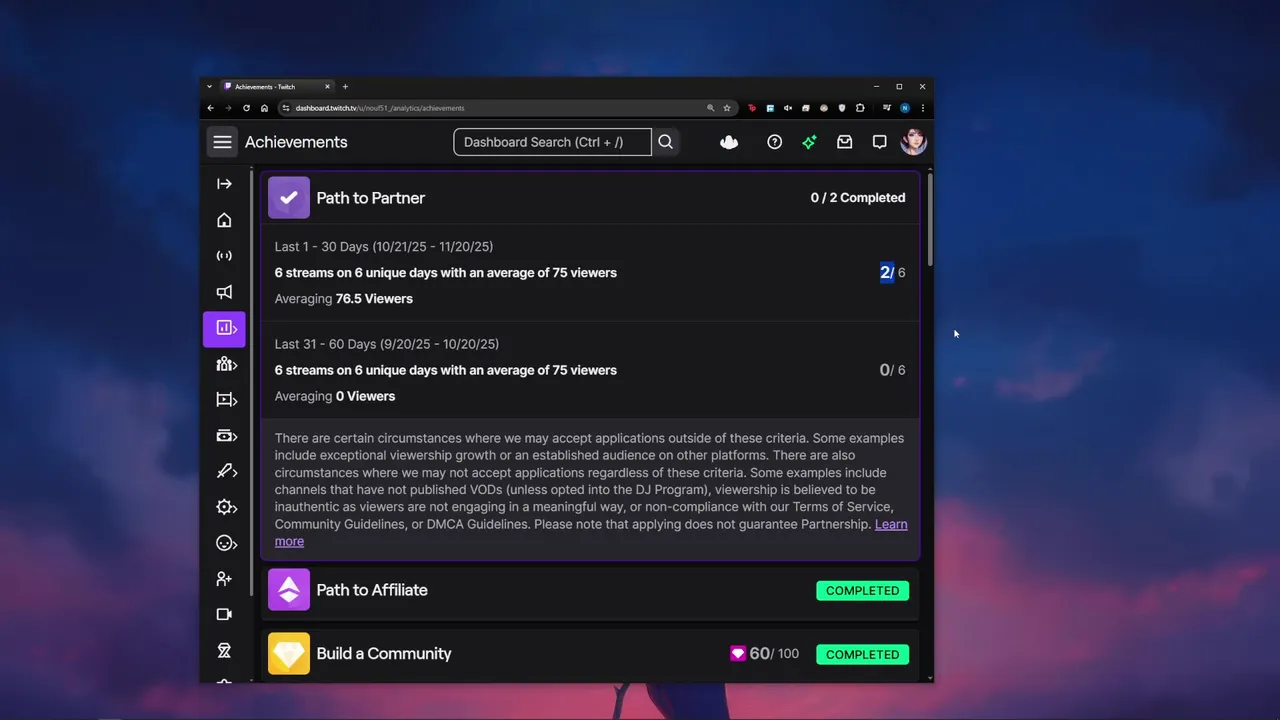
Task: Open the Help question mark icon
Action: 774,142
